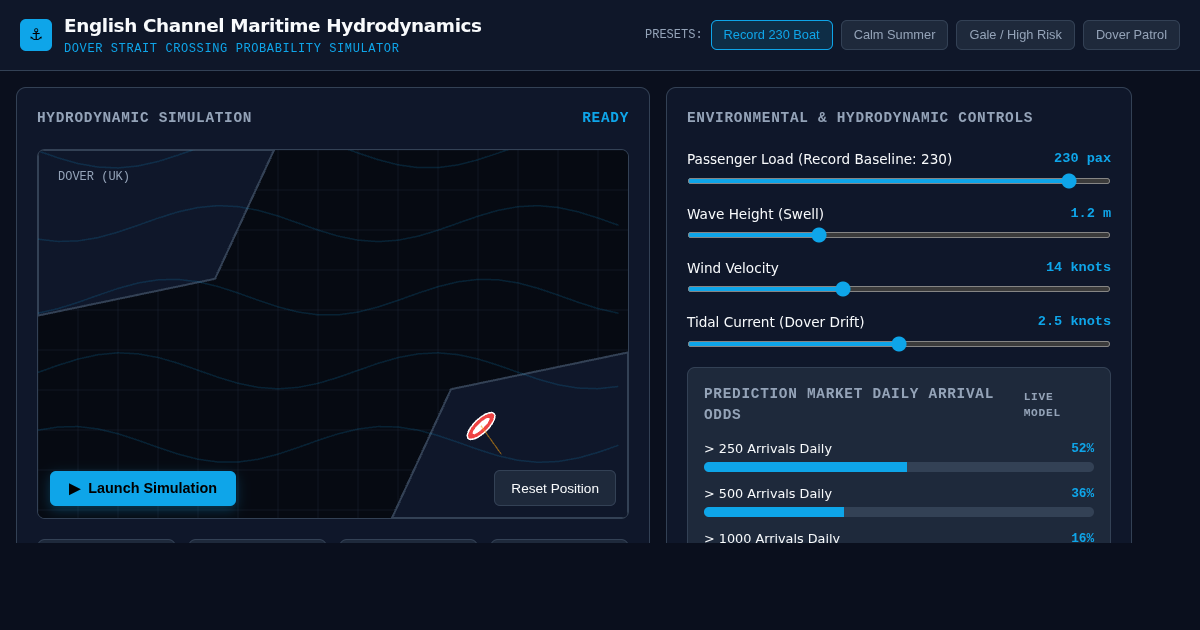This screenshot has height=630, width=1200.
Task: Adjust the Tidal Current Dover Drift slider
Action: pyautogui.click(x=899, y=344)
